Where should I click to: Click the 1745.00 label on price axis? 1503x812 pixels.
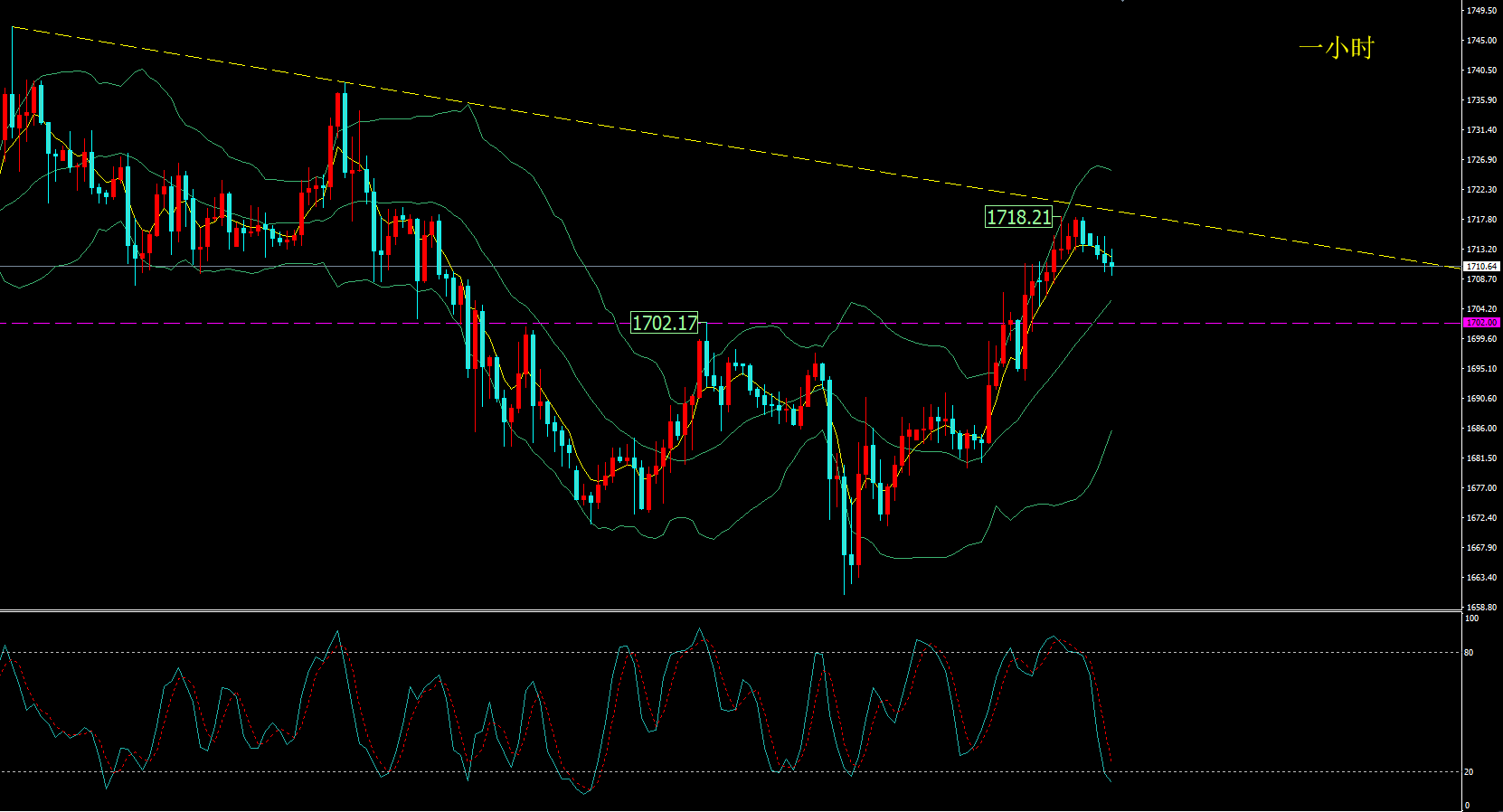1480,41
